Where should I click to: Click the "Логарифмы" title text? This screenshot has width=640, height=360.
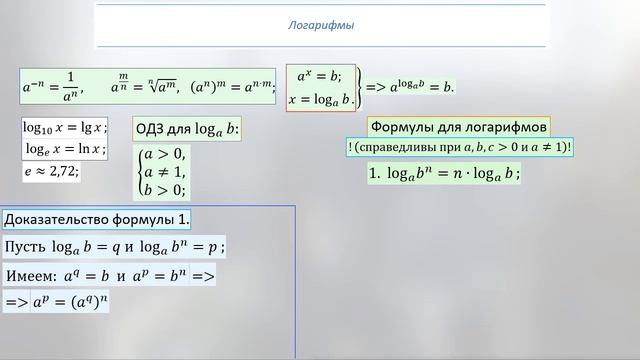pyautogui.click(x=321, y=25)
